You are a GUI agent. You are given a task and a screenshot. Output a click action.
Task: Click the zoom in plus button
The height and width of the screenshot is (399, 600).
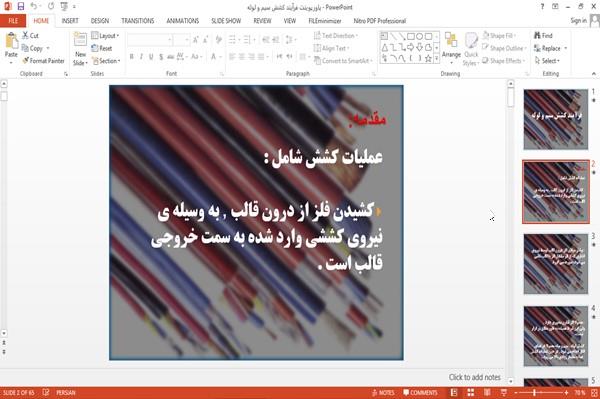pos(566,392)
